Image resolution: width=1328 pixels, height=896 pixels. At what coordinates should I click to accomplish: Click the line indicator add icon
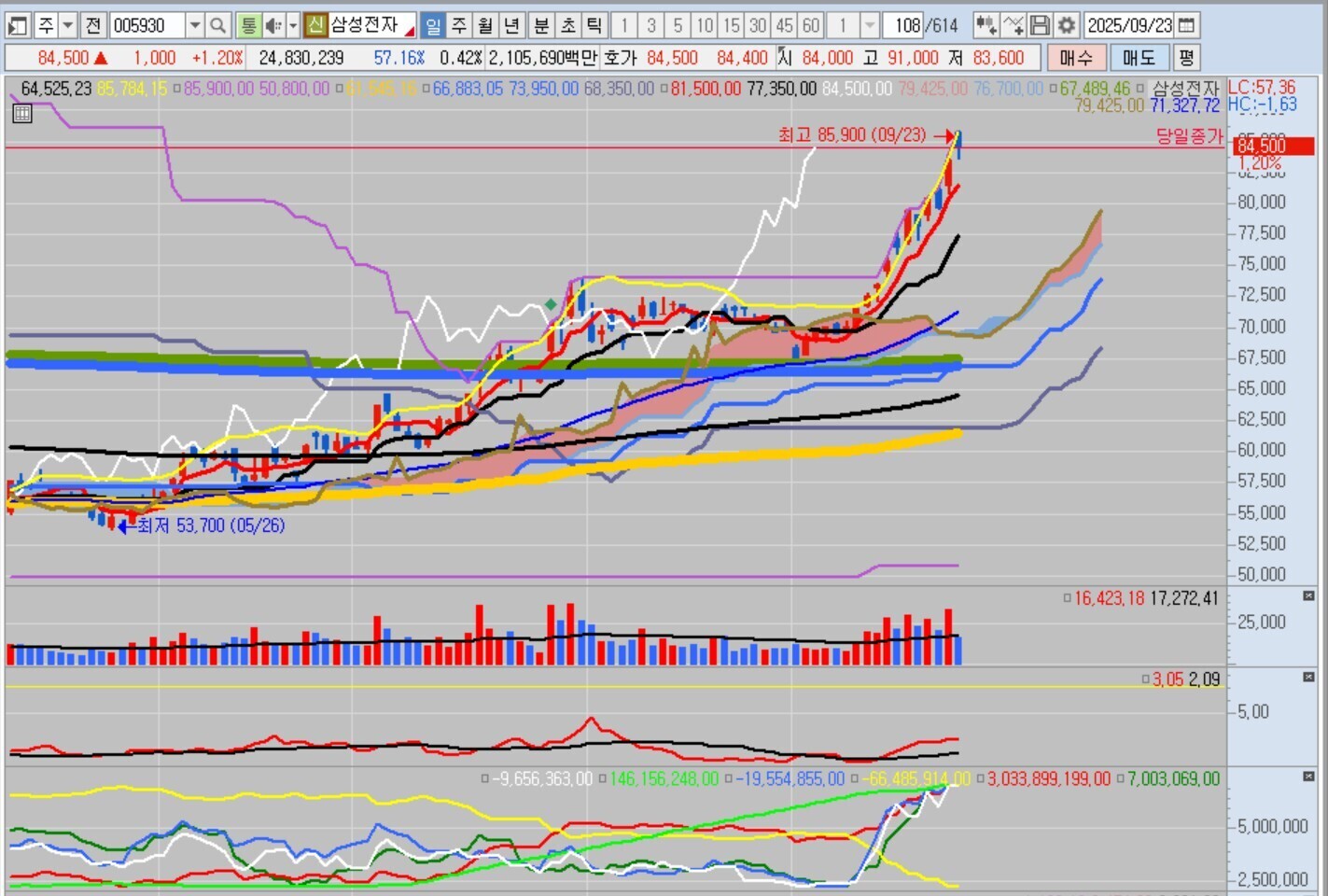tap(1013, 25)
